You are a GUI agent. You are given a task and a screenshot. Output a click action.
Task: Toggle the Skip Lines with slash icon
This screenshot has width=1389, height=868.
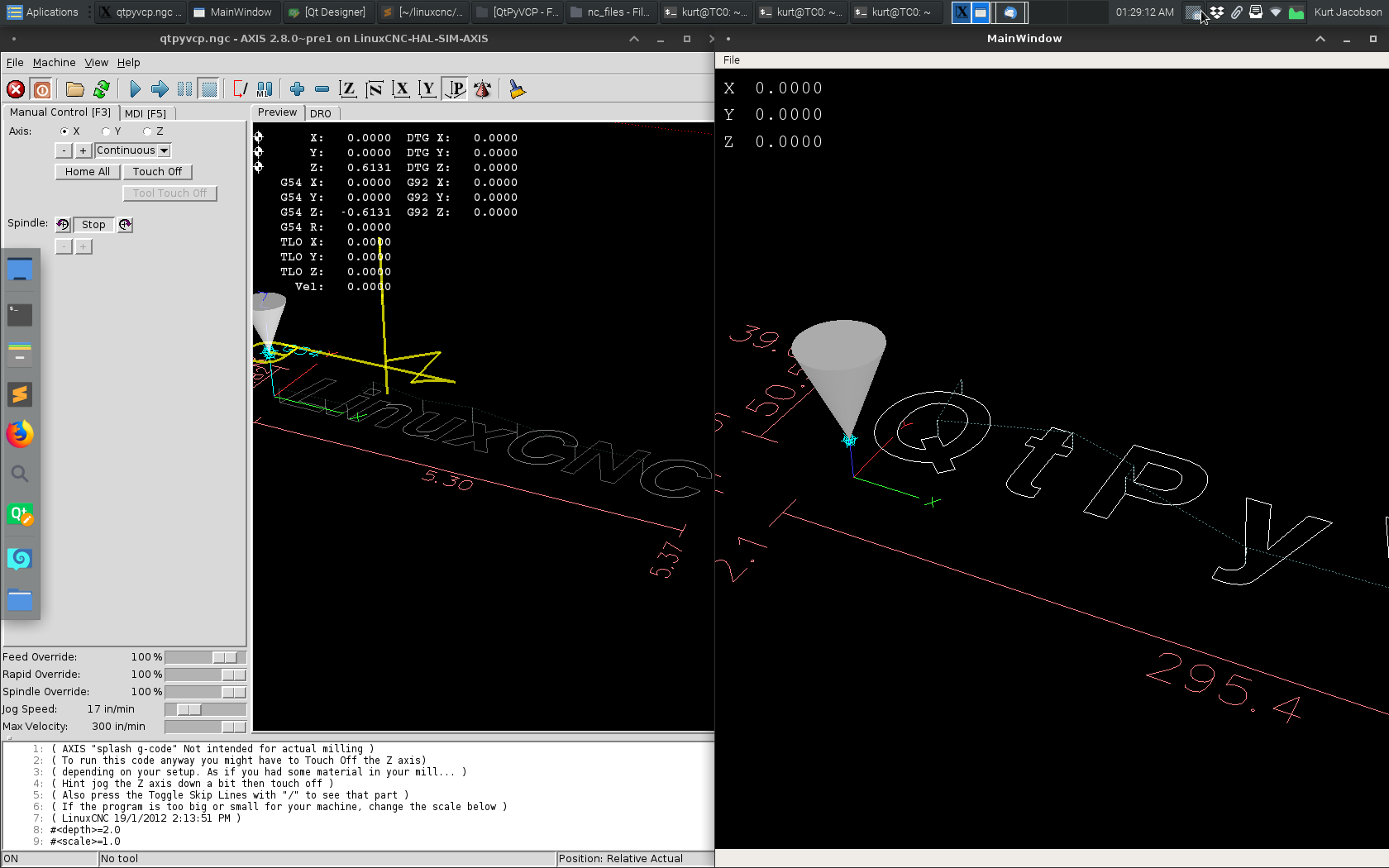click(241, 89)
